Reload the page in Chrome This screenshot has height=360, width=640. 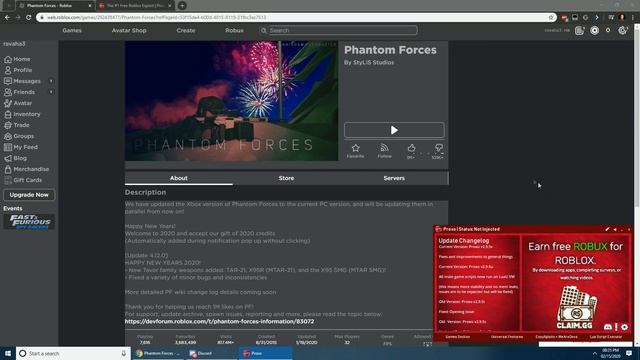coord(29,18)
